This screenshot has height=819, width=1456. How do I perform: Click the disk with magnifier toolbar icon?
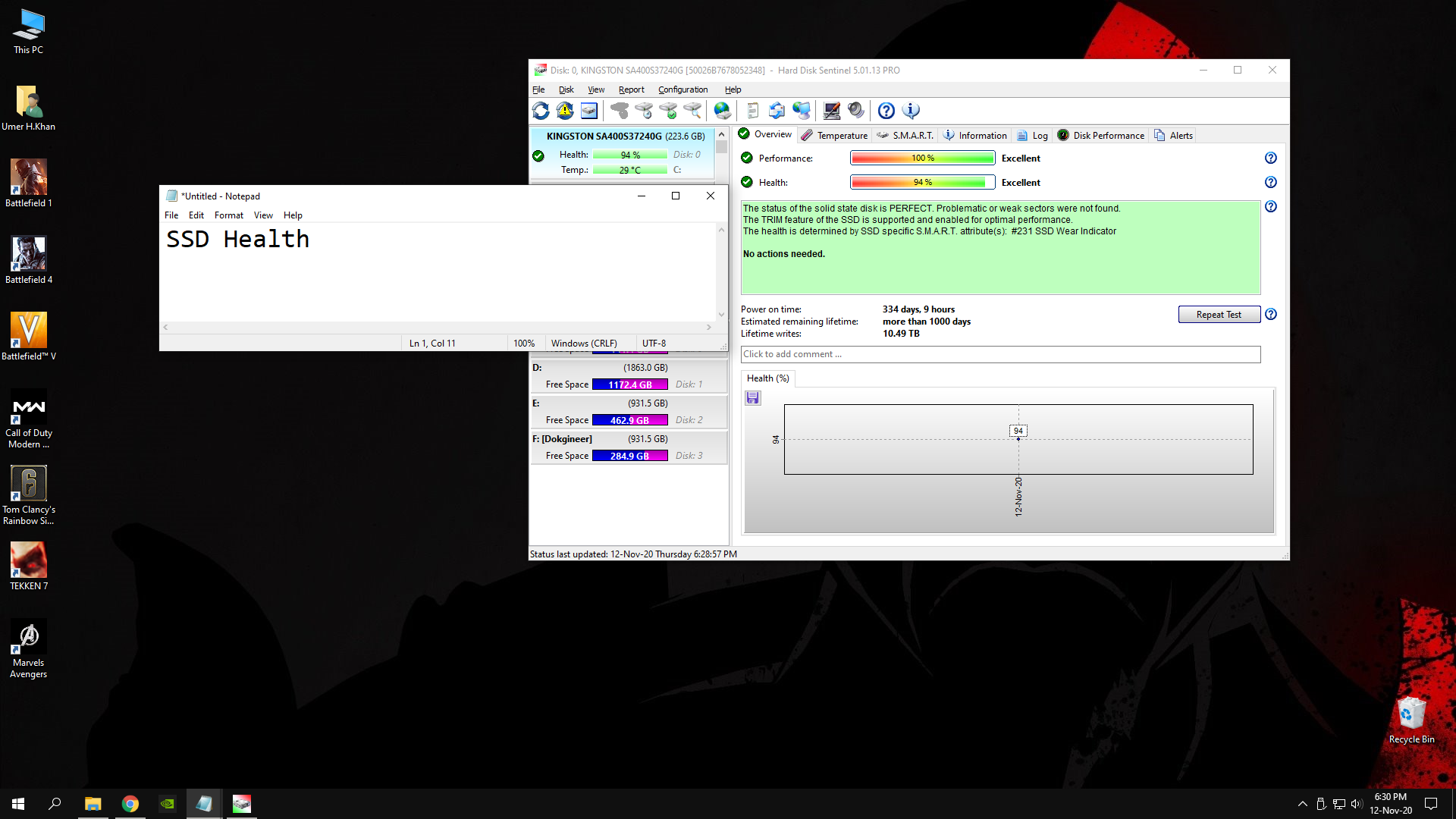692,111
